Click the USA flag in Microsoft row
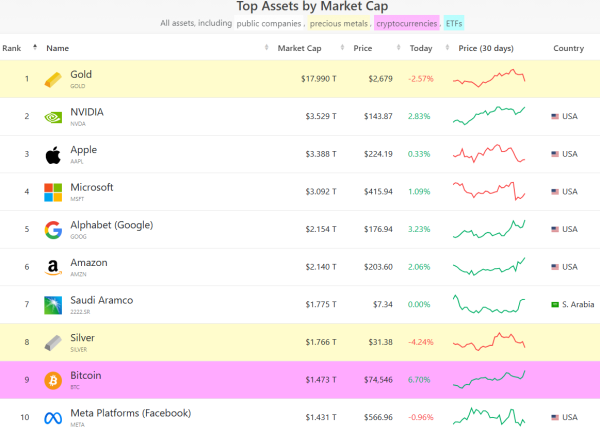Viewport: 600px width, 434px height. (555, 191)
